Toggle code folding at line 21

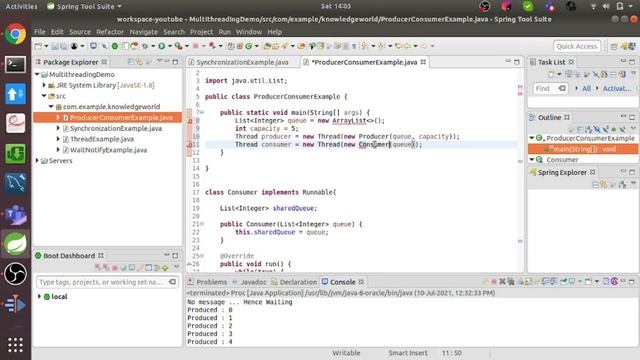202,224
